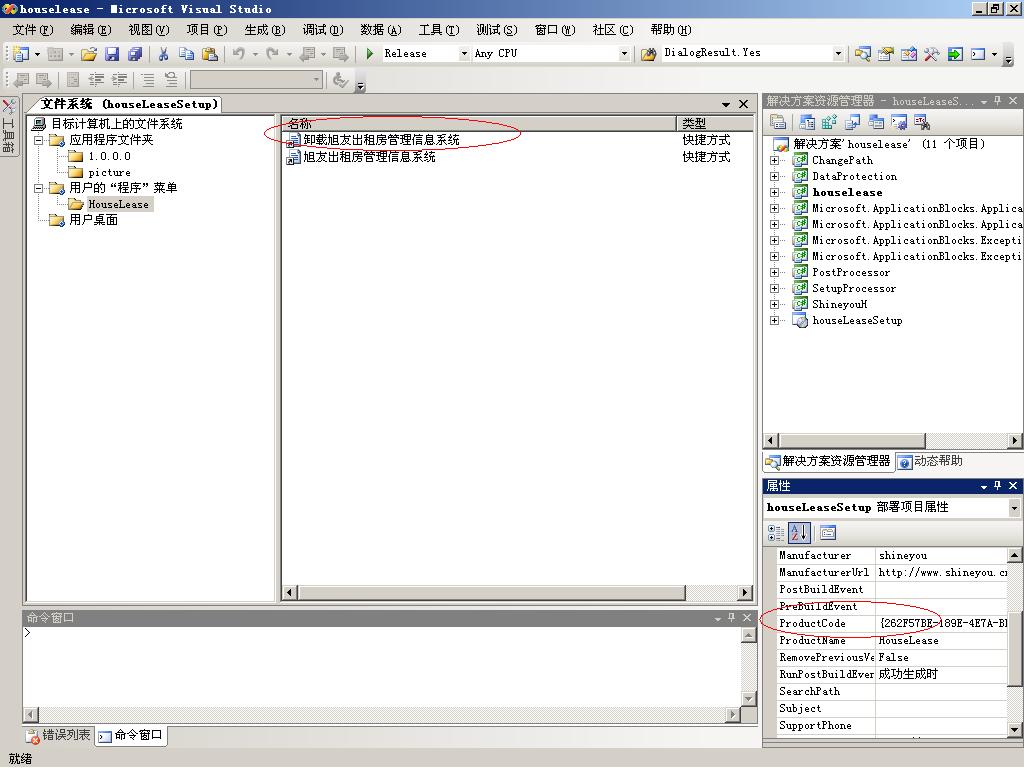Open File System Editor icon in Solution Explorer

(807, 122)
